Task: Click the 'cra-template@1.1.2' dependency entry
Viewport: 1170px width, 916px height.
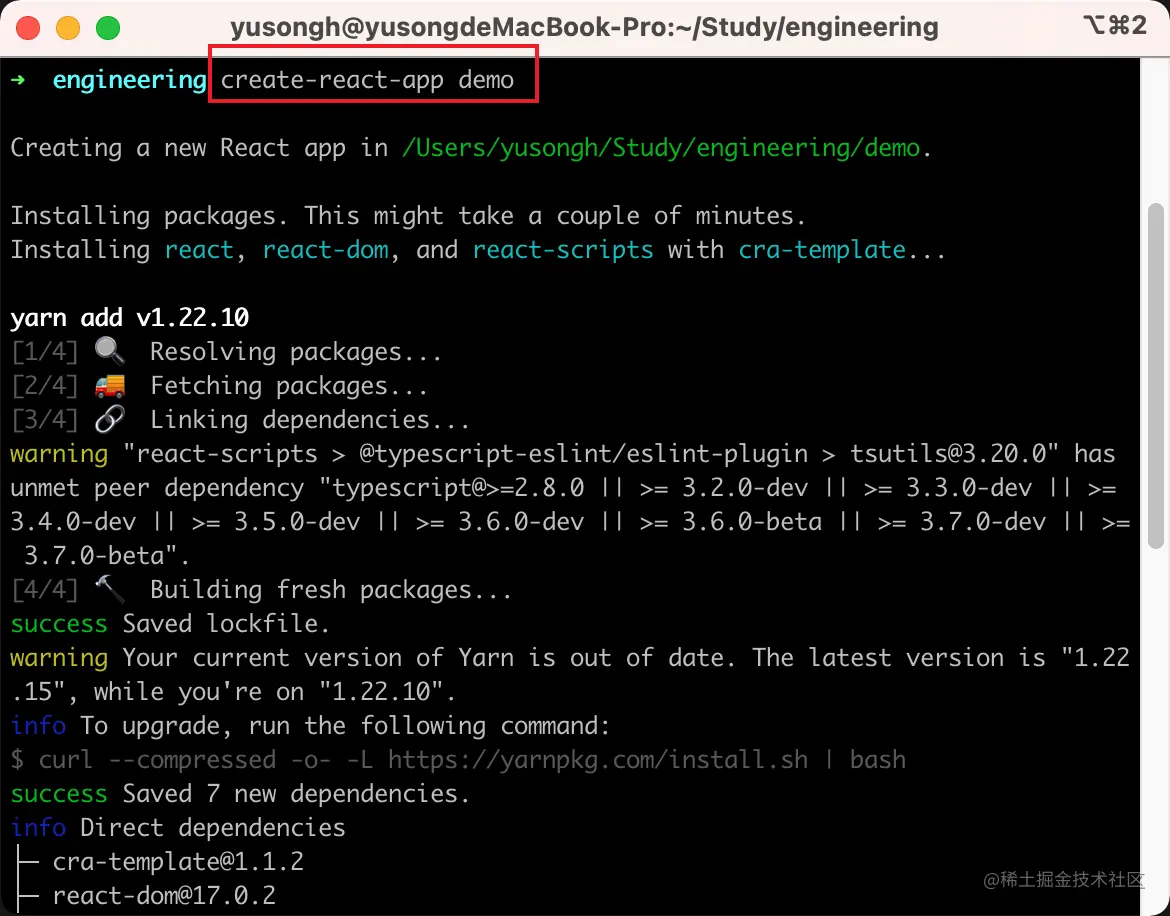Action: [x=178, y=862]
